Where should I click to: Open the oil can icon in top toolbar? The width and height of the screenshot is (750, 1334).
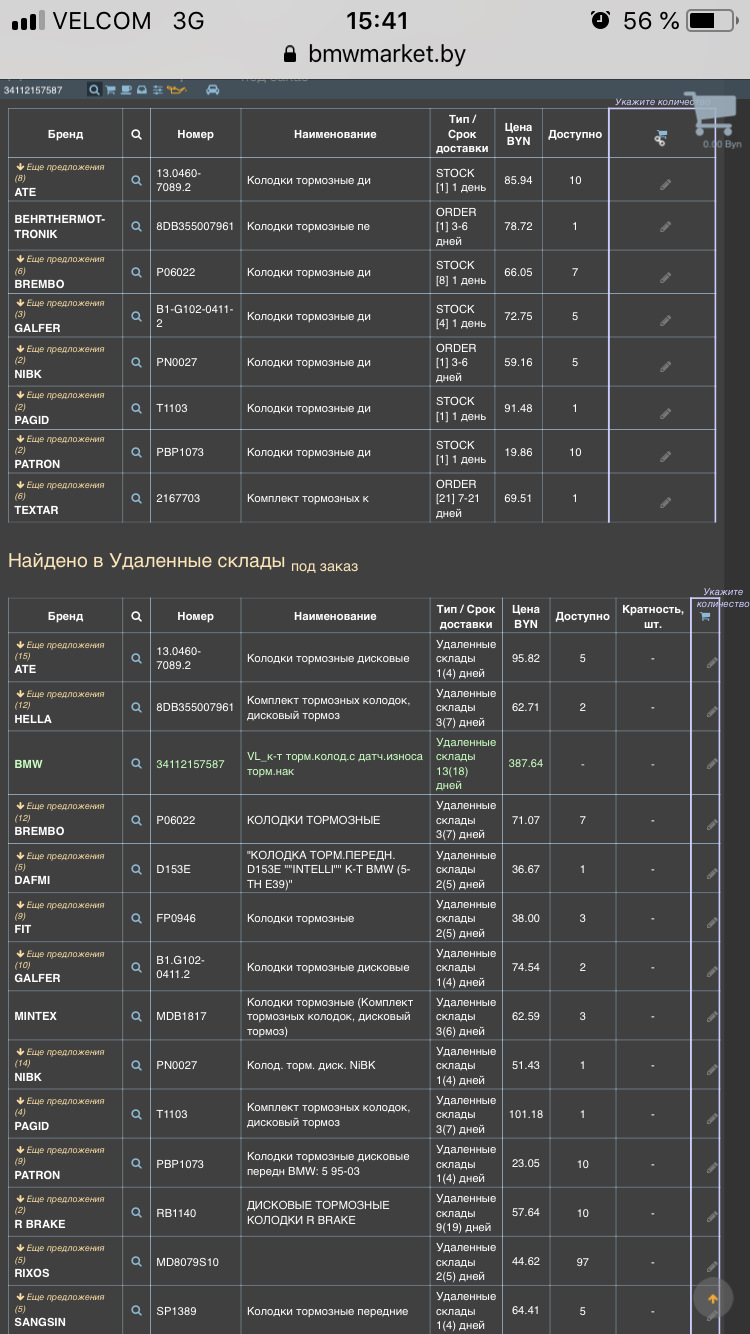(x=176, y=90)
